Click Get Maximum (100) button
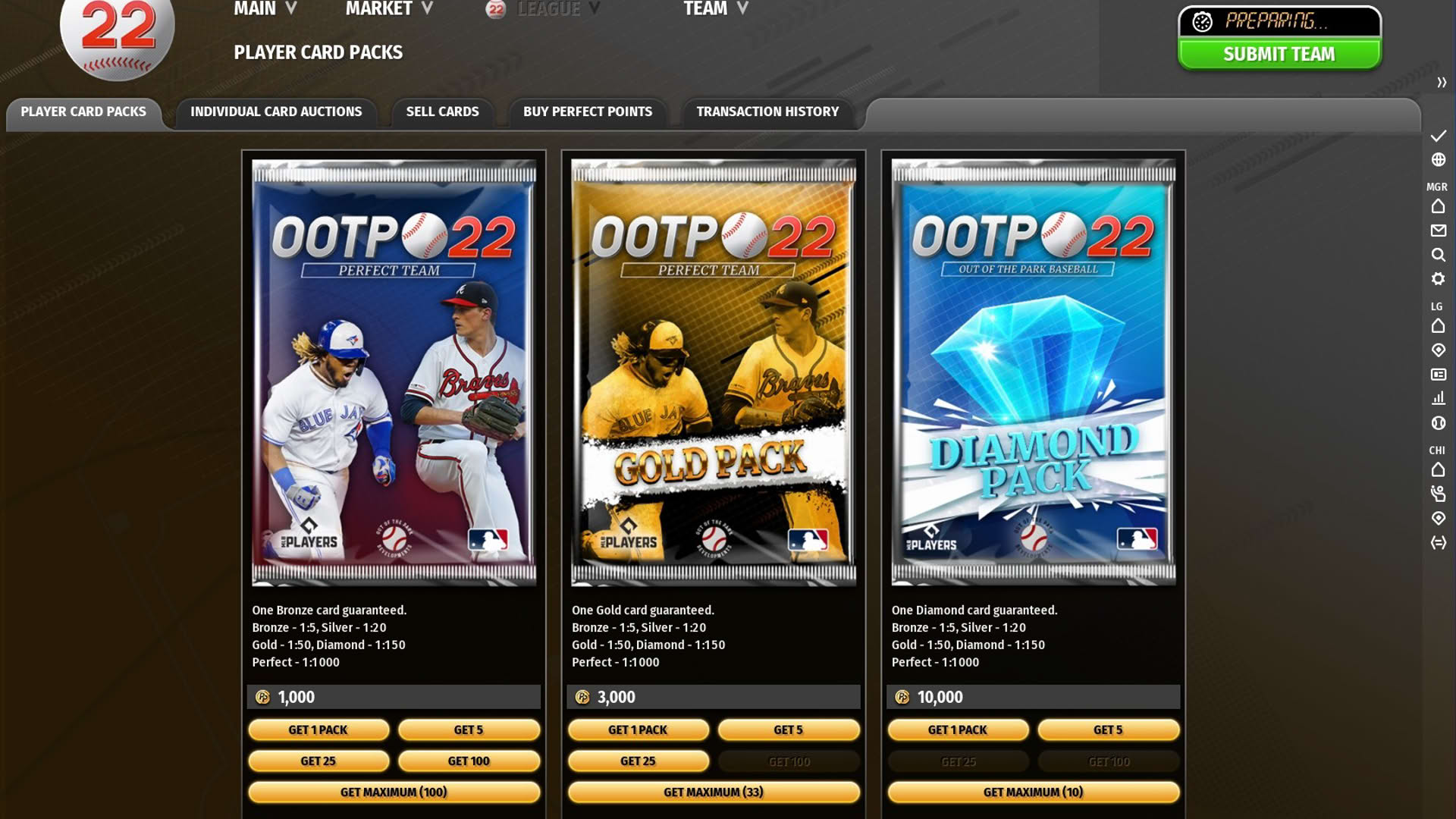 click(x=394, y=792)
